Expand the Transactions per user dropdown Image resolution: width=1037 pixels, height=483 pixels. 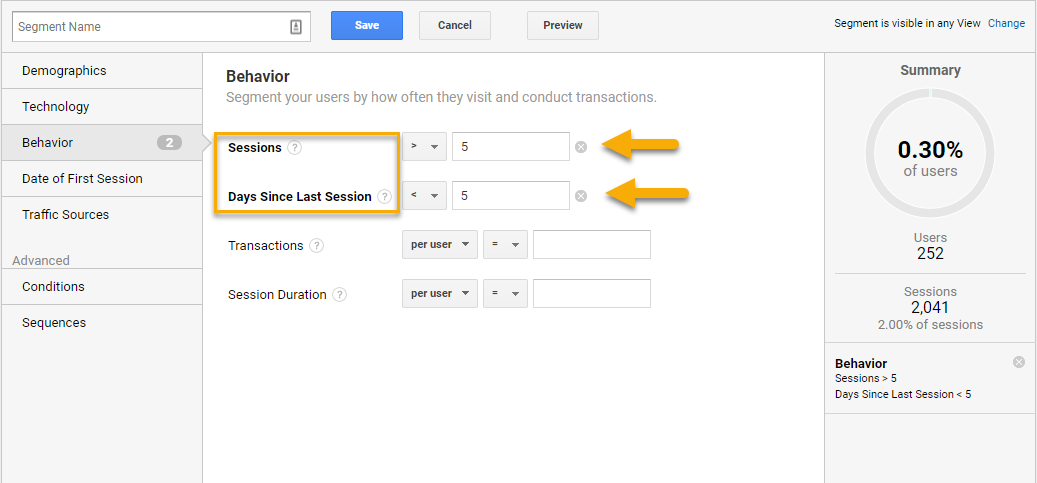pyautogui.click(x=440, y=245)
